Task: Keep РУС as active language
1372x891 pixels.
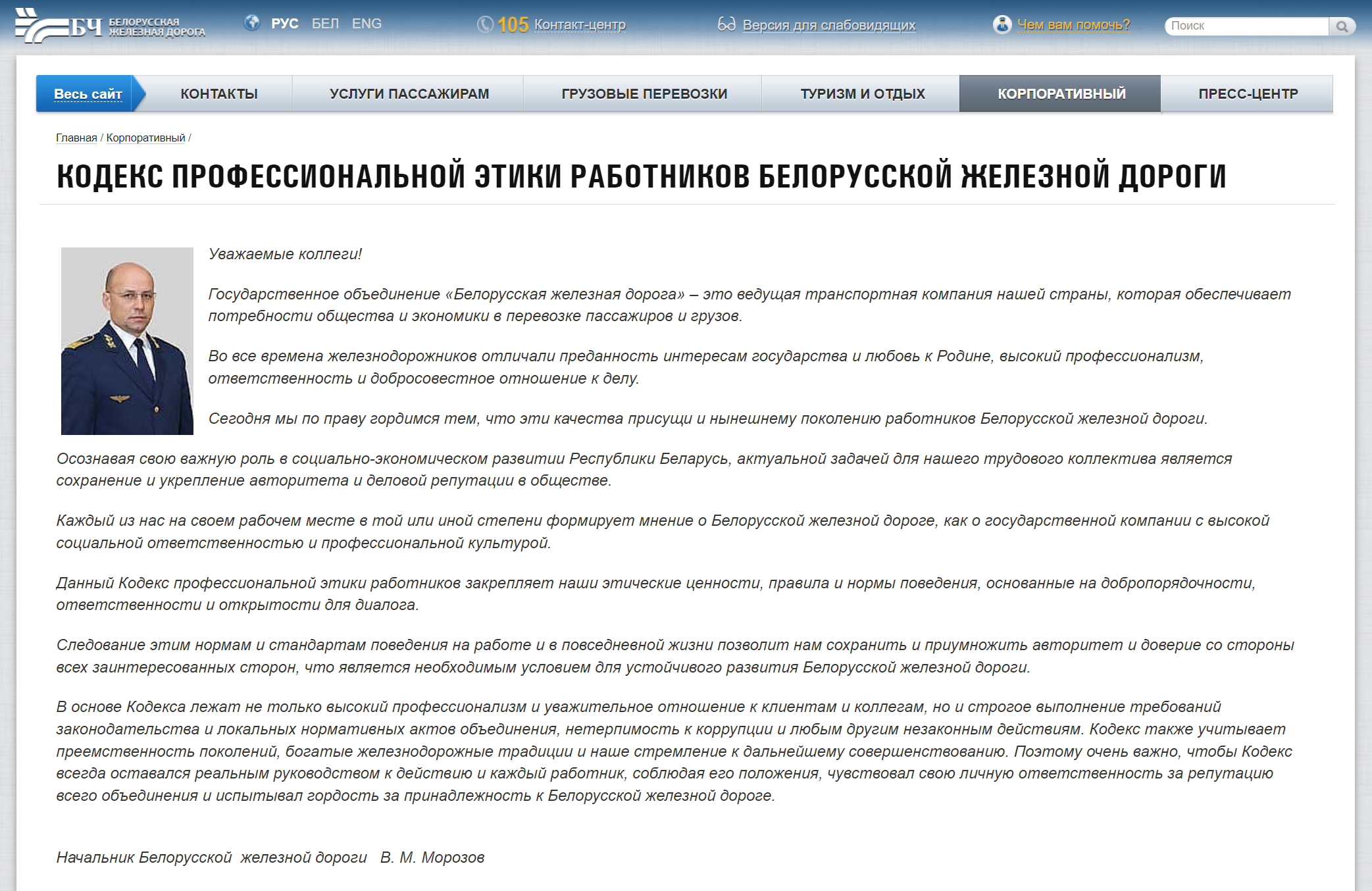Action: (x=284, y=23)
